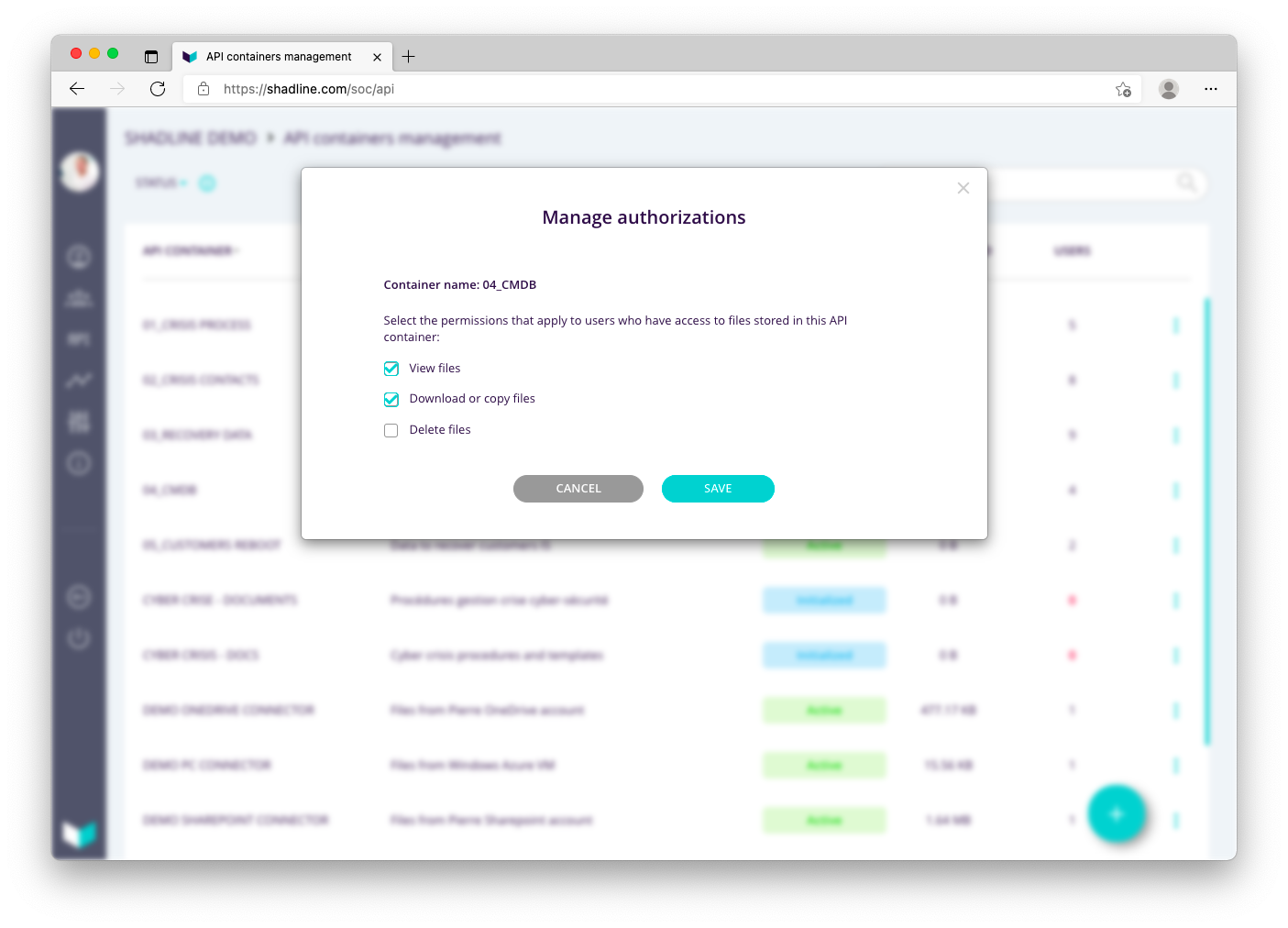1288x928 pixels.
Task: Add this page to favorites
Action: [1123, 89]
